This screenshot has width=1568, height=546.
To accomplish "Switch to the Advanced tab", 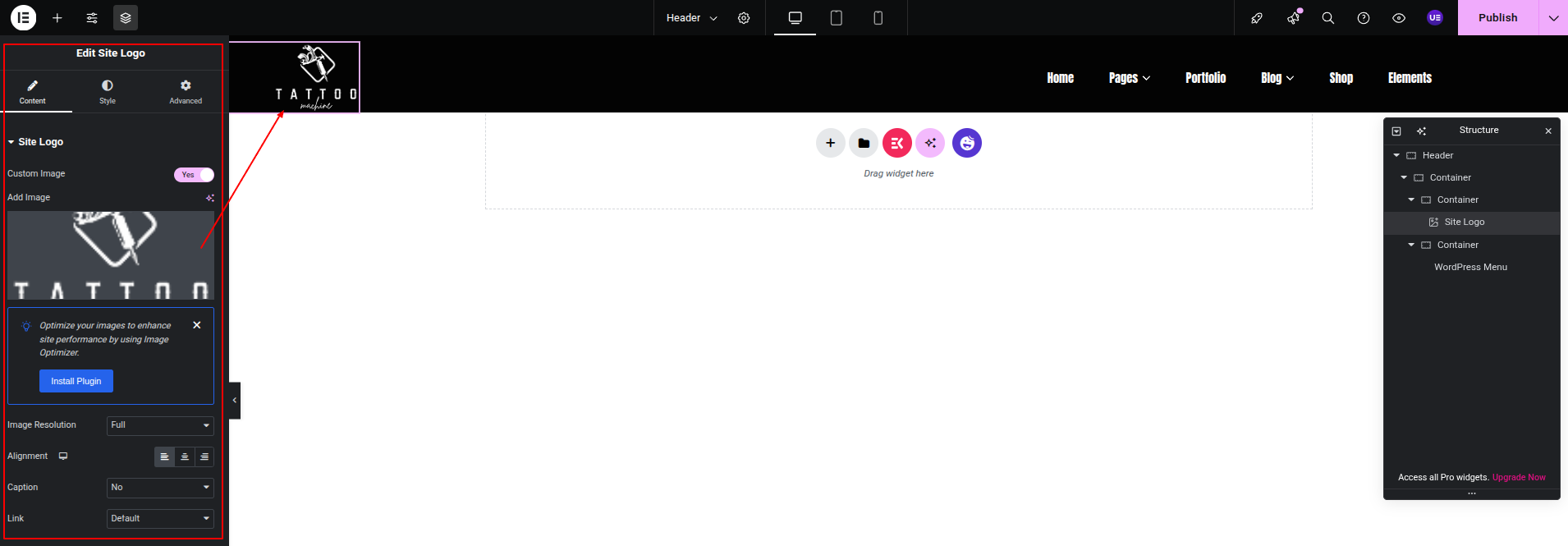I will tap(186, 91).
